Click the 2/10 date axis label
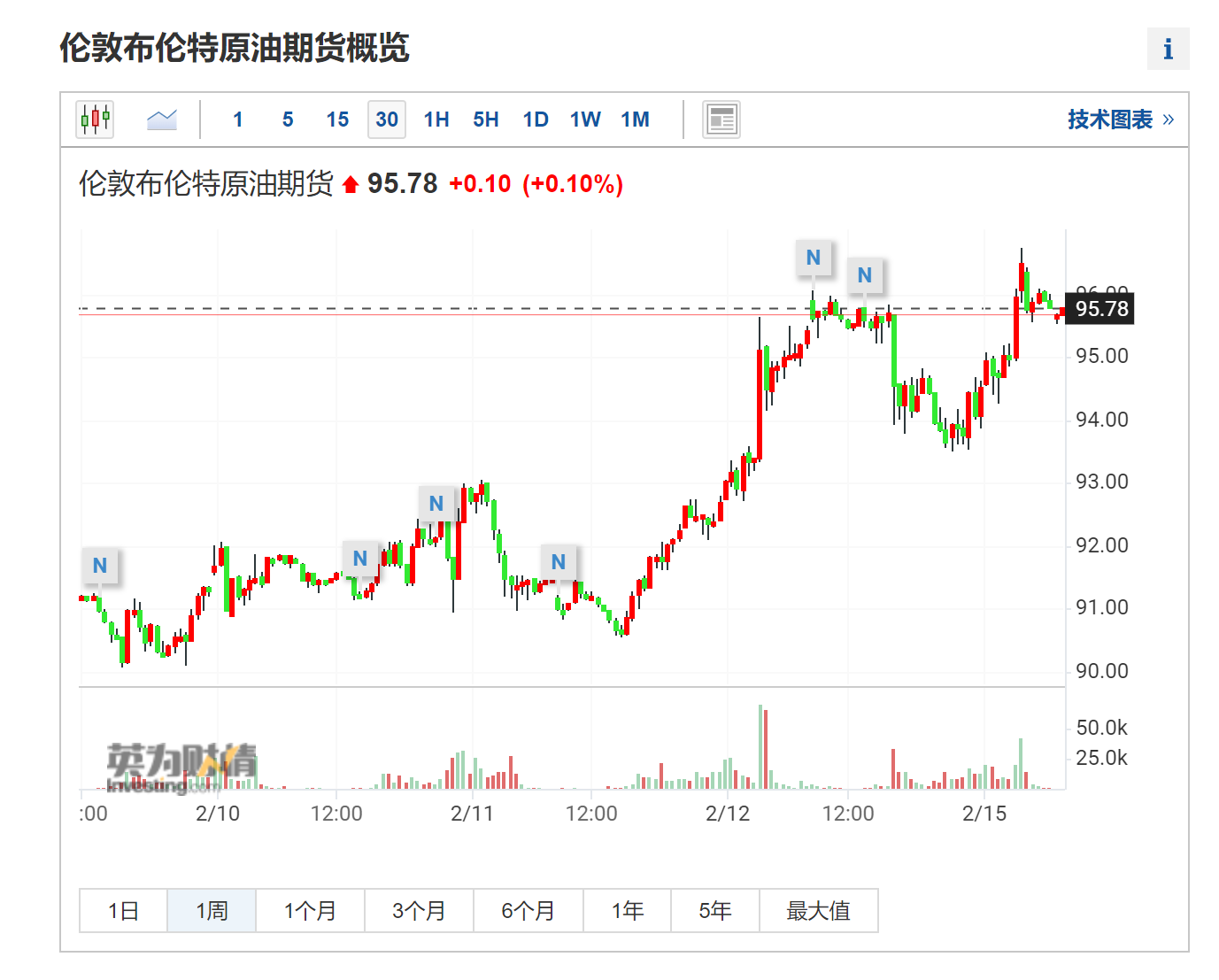The width and height of the screenshot is (1219, 980). 218,814
